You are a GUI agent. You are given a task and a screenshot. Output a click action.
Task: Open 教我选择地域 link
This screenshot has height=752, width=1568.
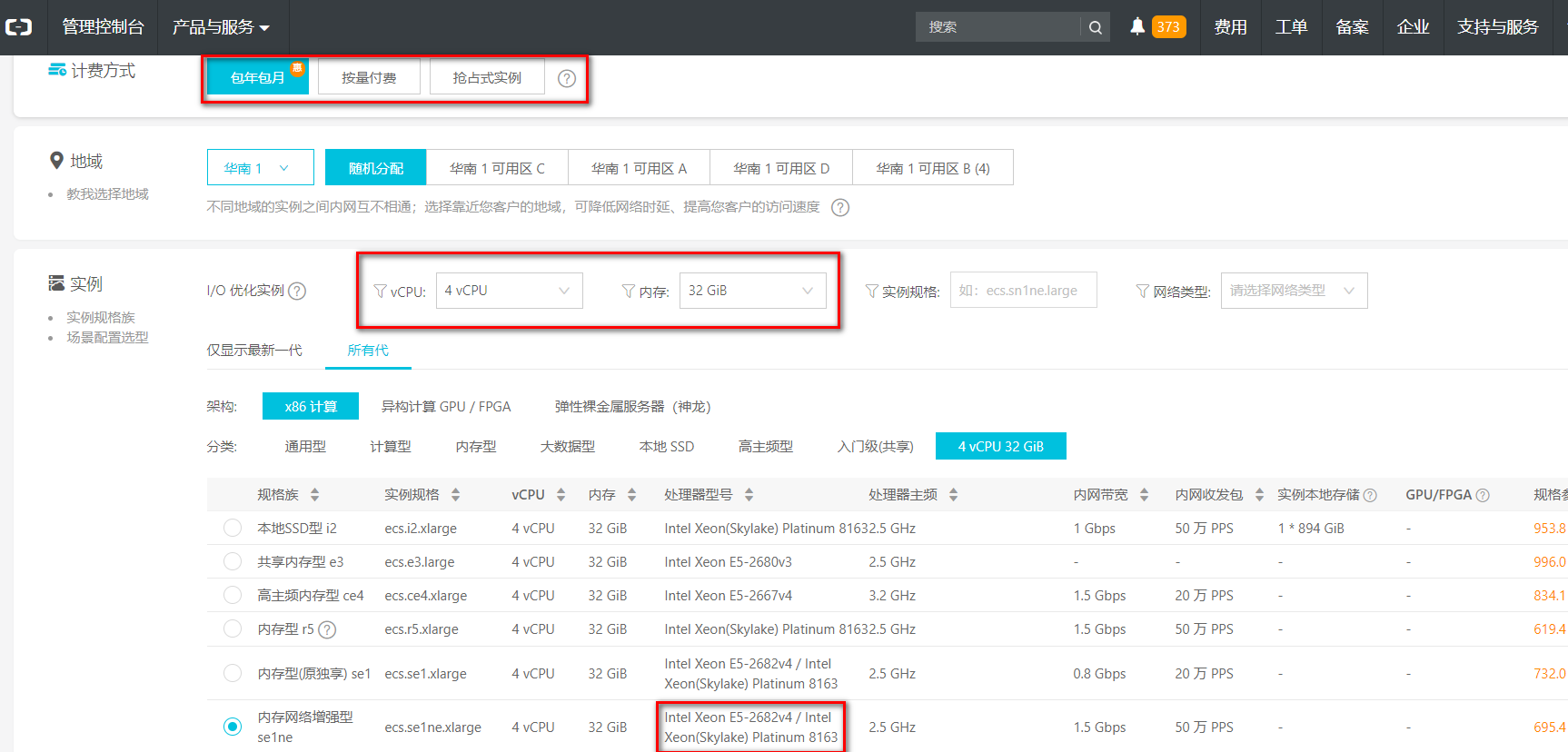pyautogui.click(x=107, y=194)
